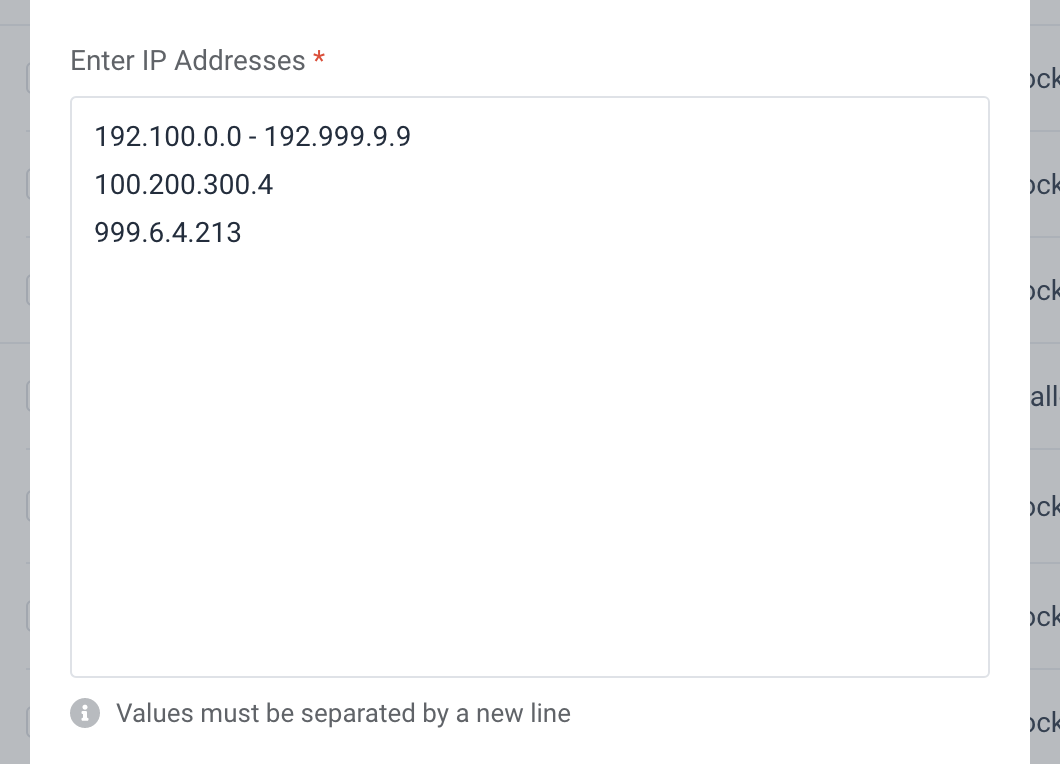Place cursor on the 999.6.4.213 line
Image resolution: width=1060 pixels, height=764 pixels.
coord(168,233)
